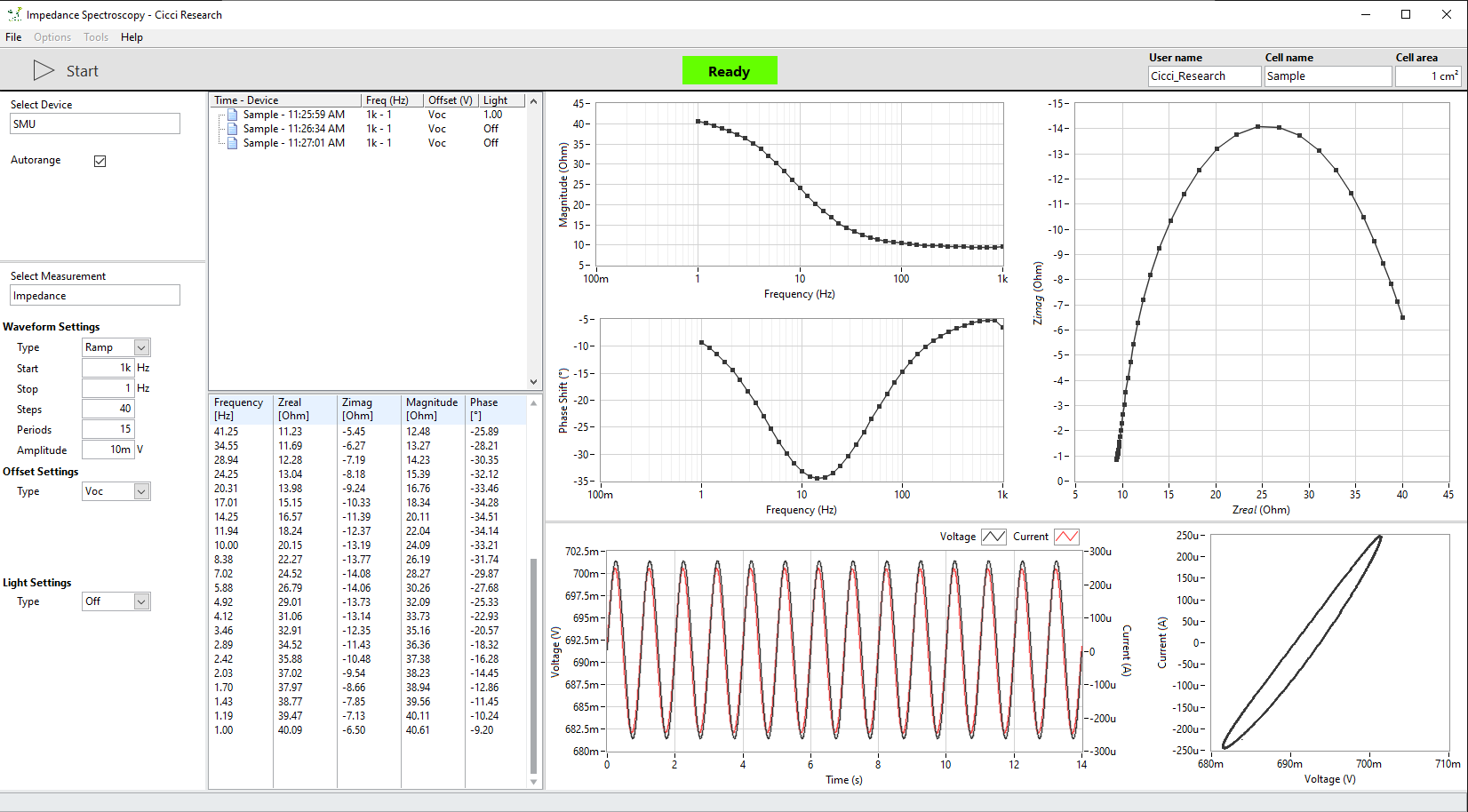This screenshot has height=812, width=1468.
Task: Close the Impedance Spectroscopy window
Action: (1447, 14)
